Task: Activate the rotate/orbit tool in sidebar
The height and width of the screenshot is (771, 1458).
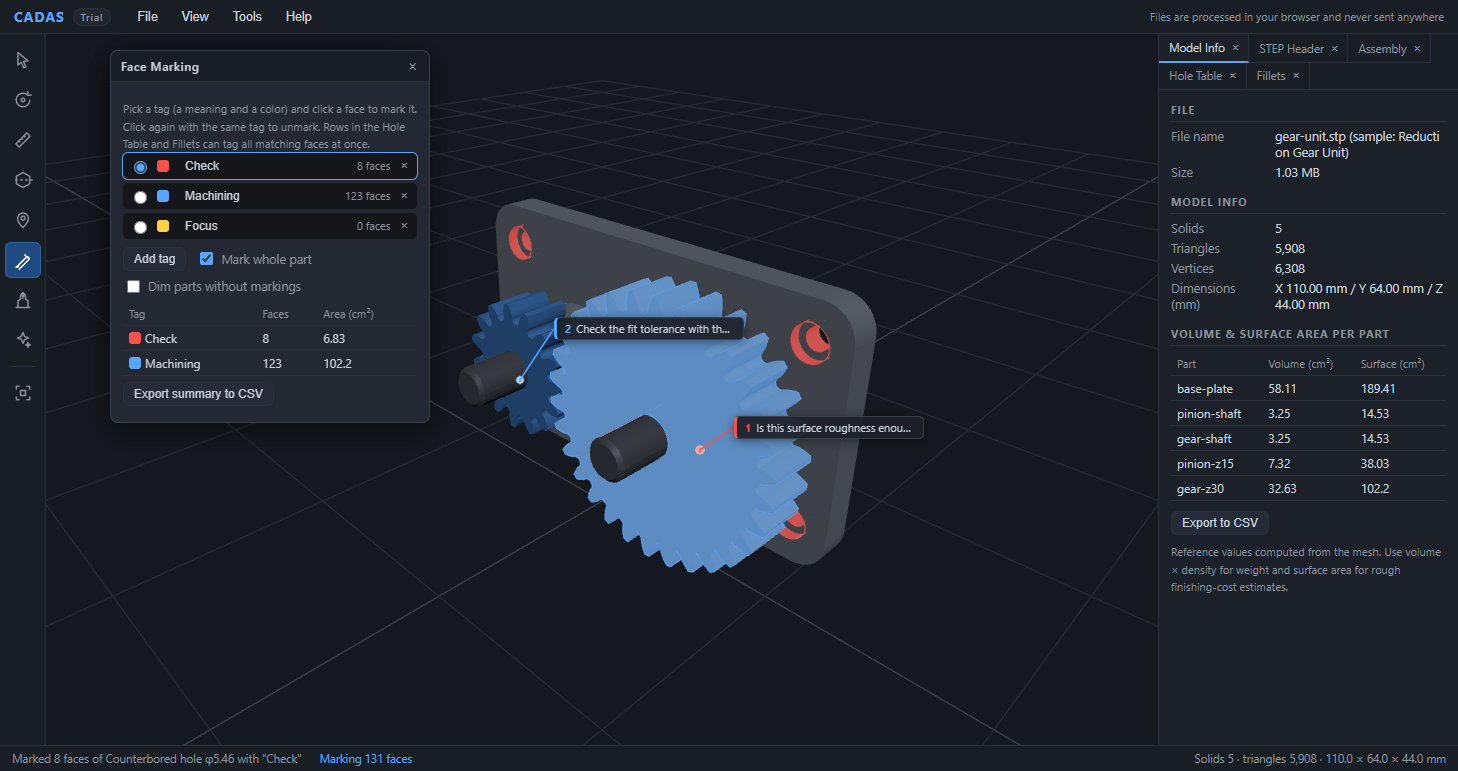Action: coord(23,100)
